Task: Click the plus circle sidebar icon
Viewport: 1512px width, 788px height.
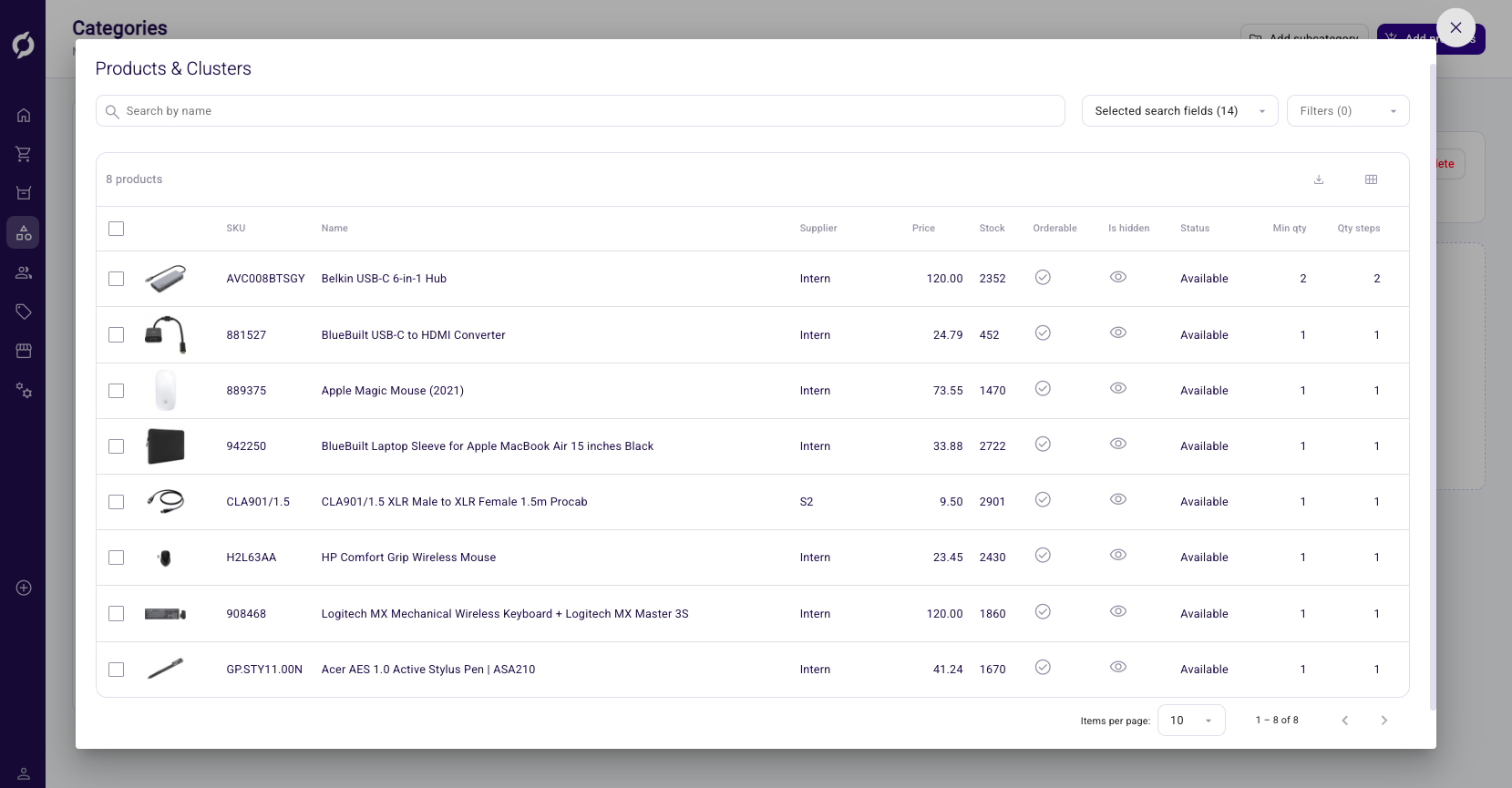Action: coord(24,588)
